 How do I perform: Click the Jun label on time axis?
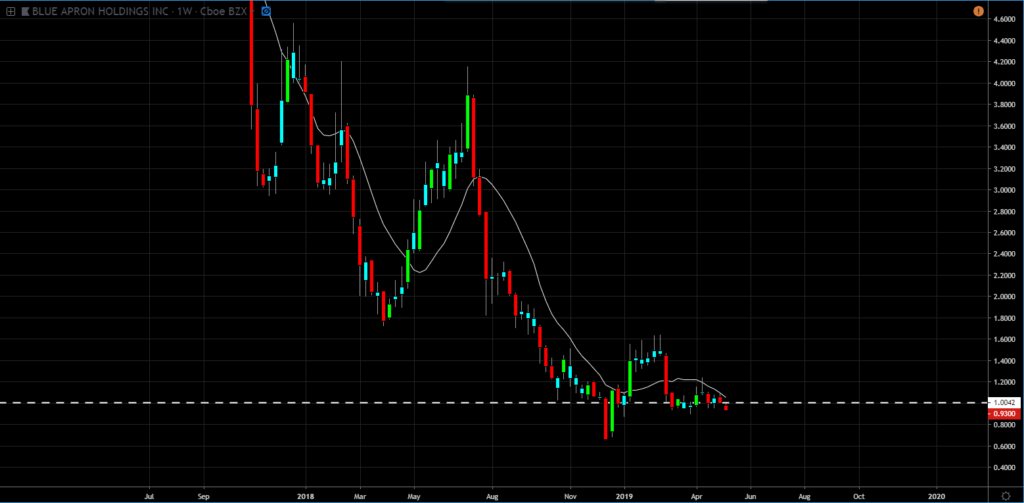coord(750,496)
